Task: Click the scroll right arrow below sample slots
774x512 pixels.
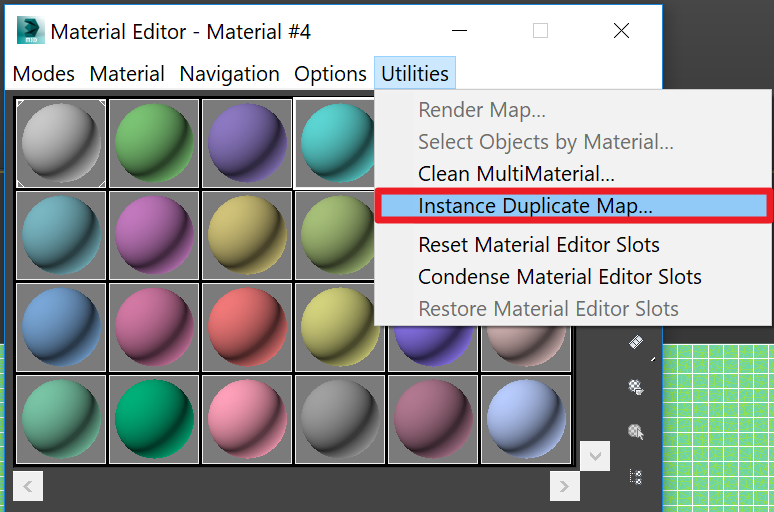Action: pos(565,486)
